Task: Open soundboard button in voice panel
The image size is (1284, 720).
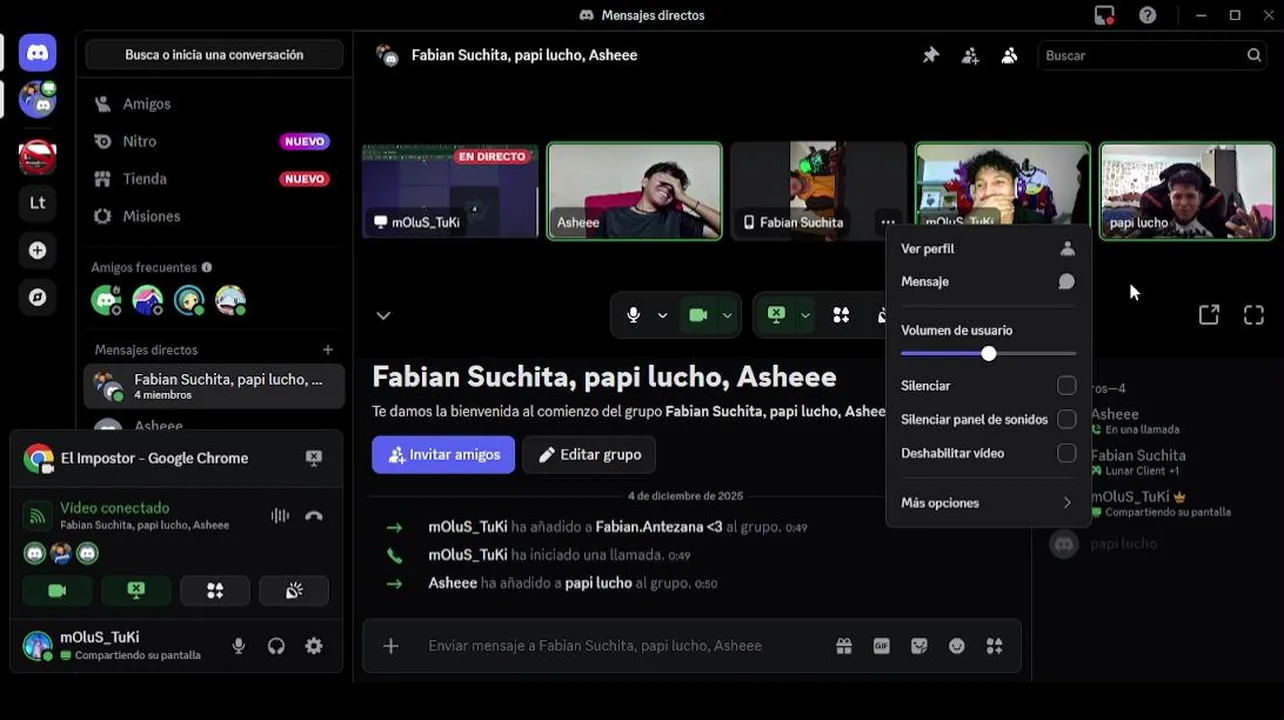Action: (x=294, y=591)
